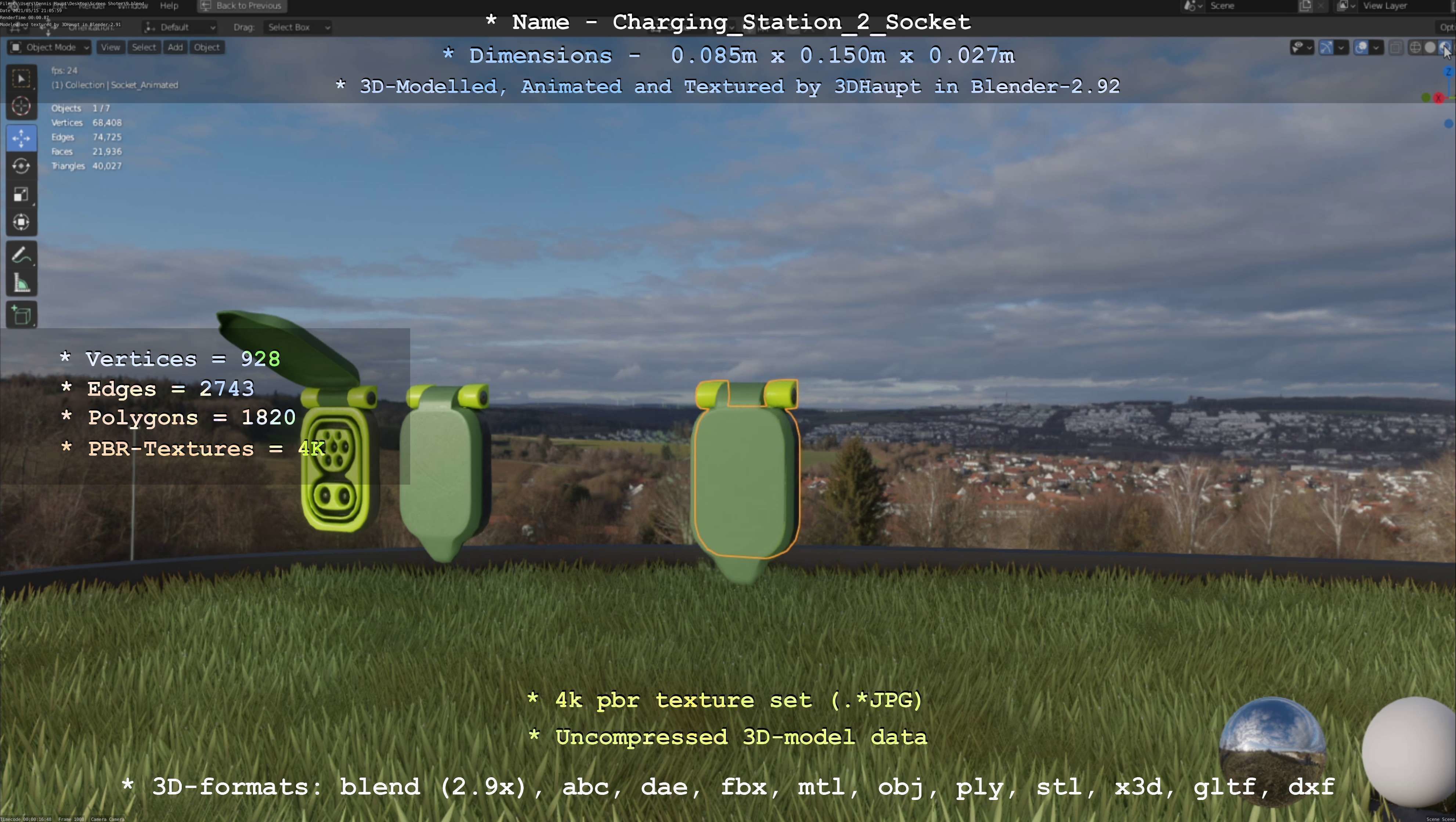Click the Triangles 40,027 statistic
This screenshot has width=1456, height=822.
click(x=86, y=166)
